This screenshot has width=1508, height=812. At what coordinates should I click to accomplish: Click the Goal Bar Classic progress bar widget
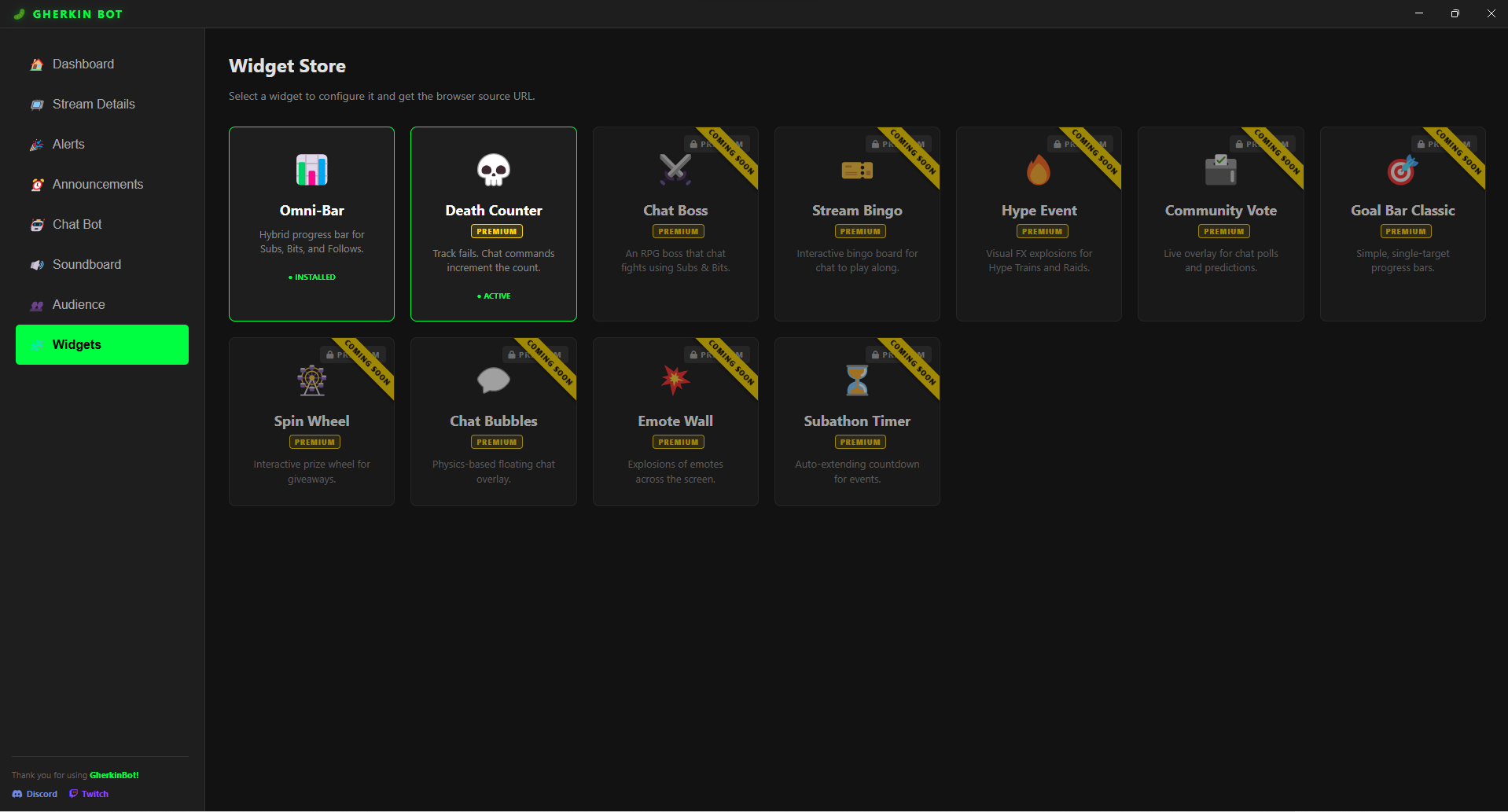(1403, 224)
